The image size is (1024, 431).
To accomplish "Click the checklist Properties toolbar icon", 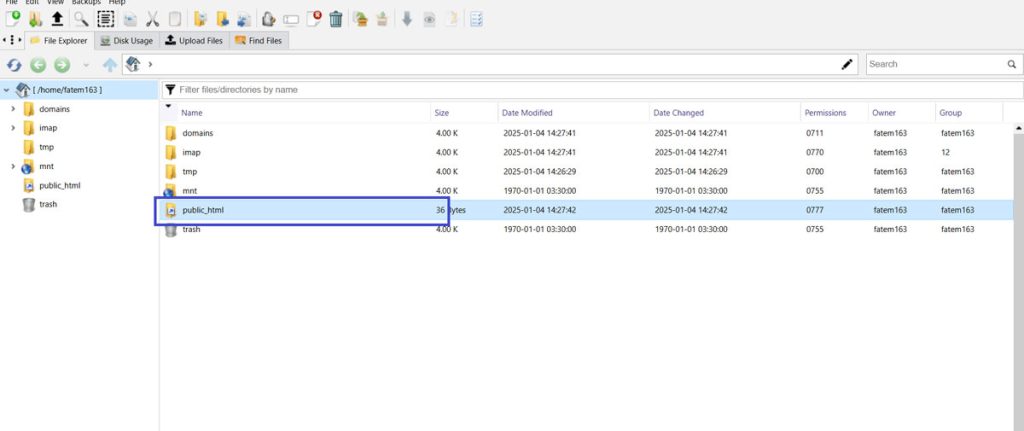I will [x=477, y=19].
